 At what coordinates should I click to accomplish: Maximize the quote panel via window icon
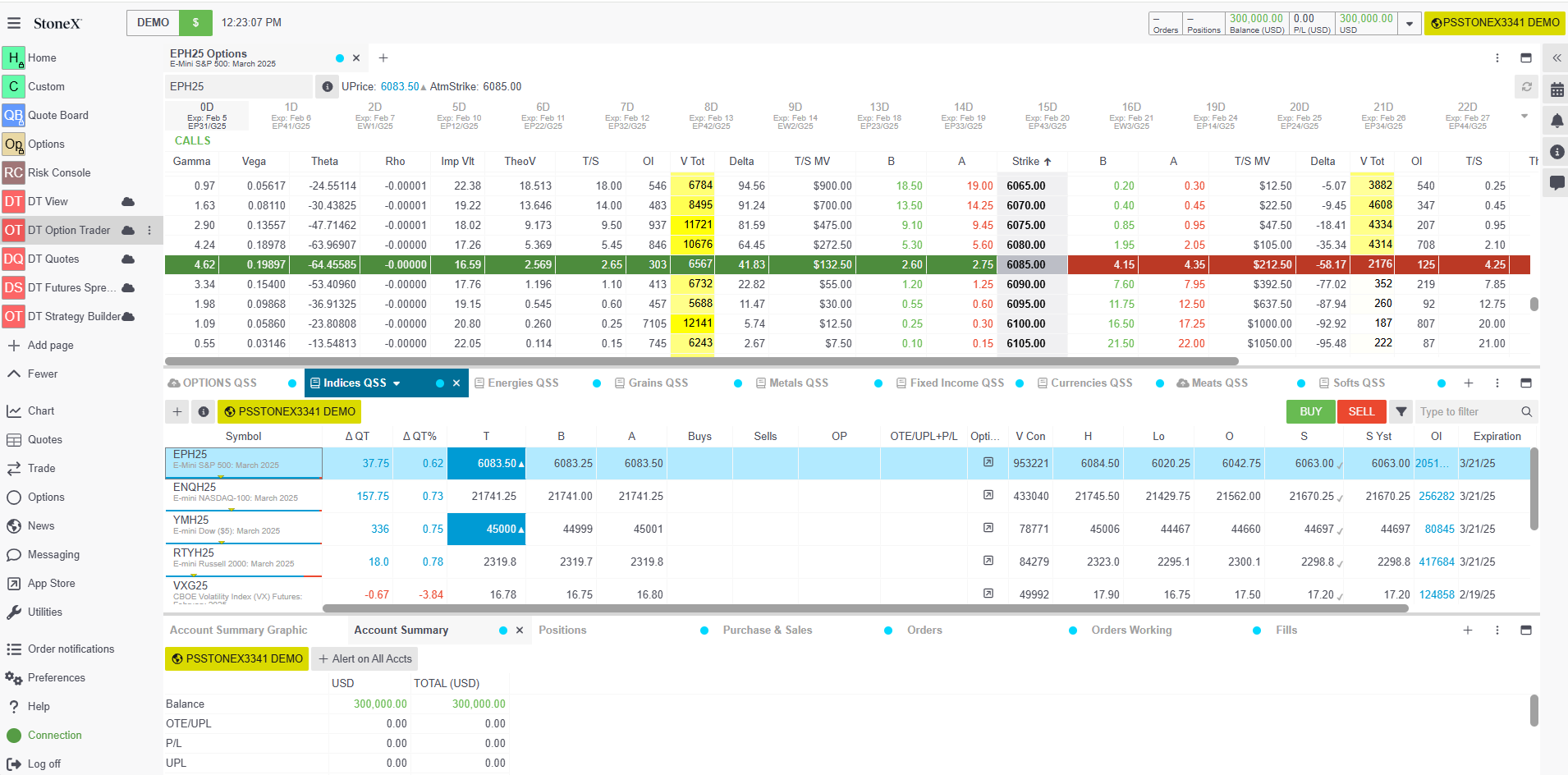coord(1526,383)
